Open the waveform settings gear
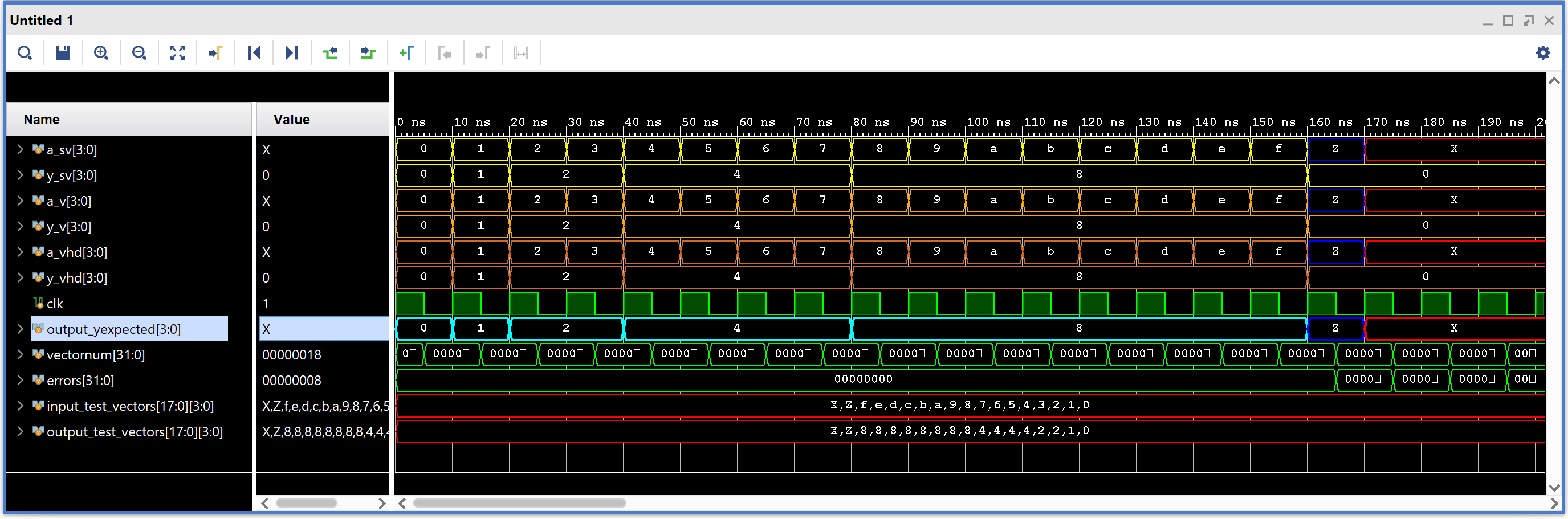1568x519 pixels. click(1542, 54)
